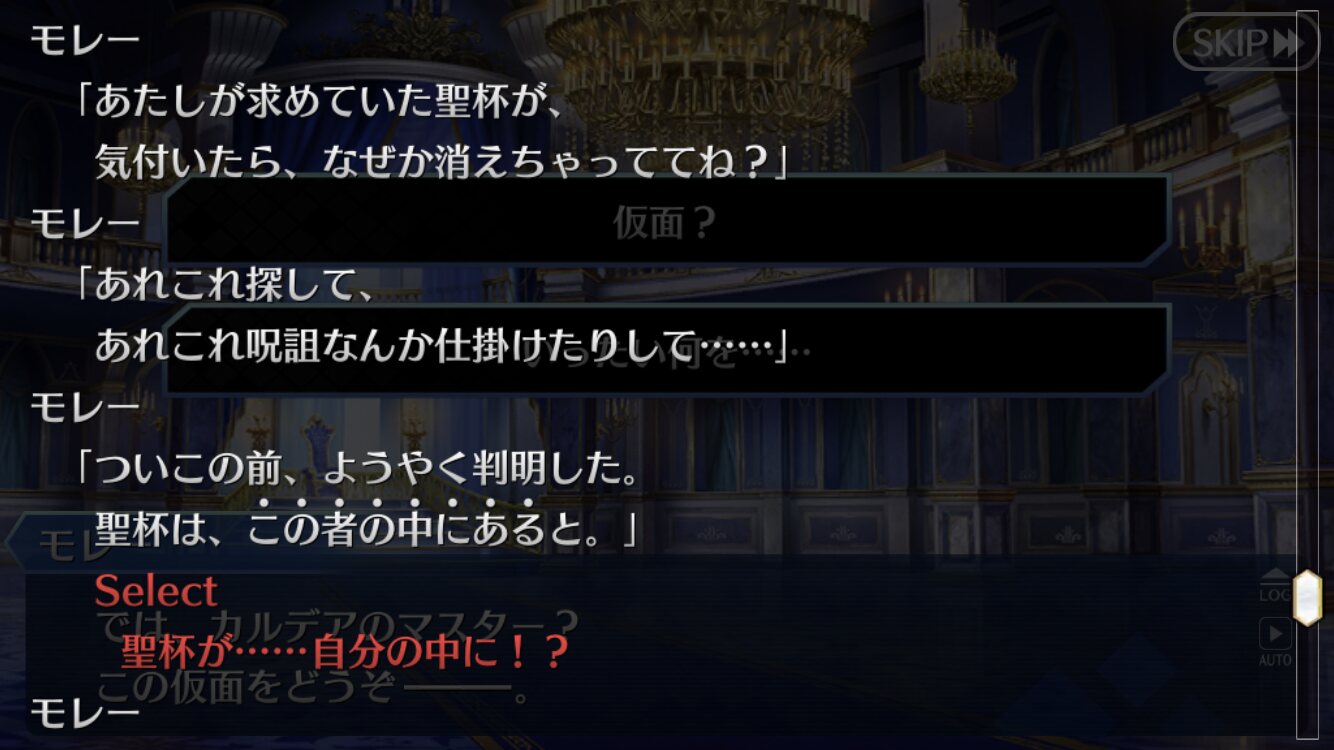Click the log line ついこの前、ようやく判明した
The height and width of the screenshot is (750, 1334).
click(357, 471)
